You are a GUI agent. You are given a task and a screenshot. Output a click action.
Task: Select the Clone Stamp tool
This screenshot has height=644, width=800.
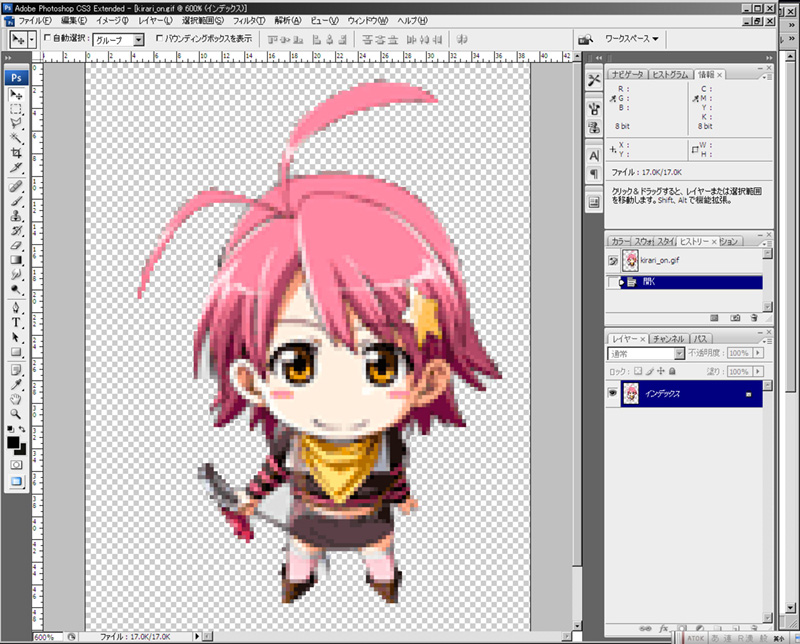pyautogui.click(x=16, y=216)
